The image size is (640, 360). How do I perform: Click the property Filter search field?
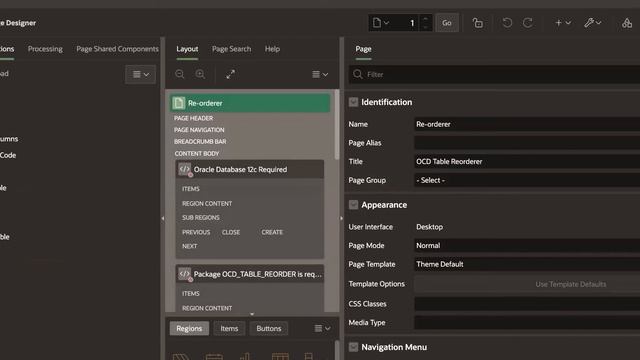tap(494, 74)
